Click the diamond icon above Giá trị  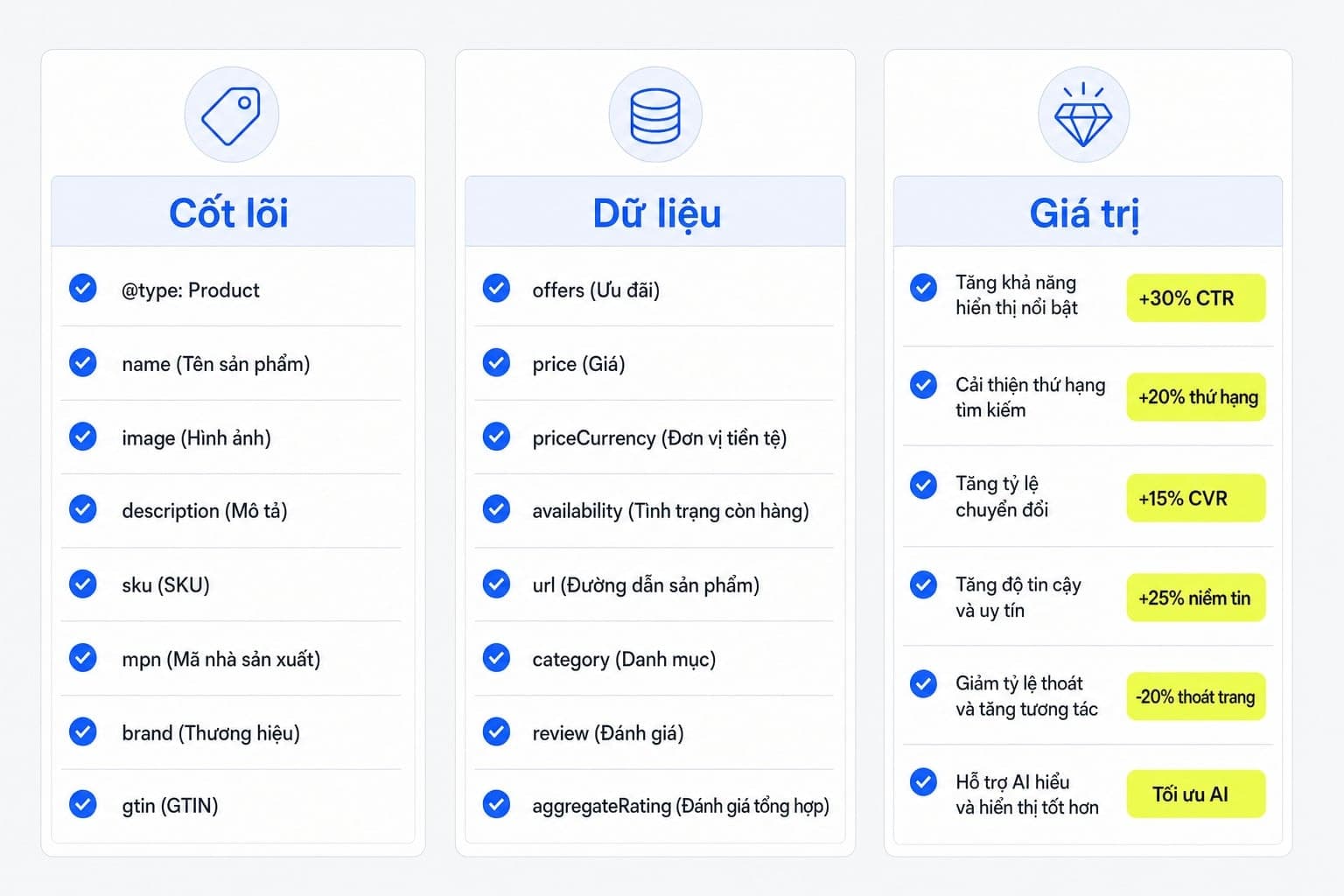tap(1083, 115)
